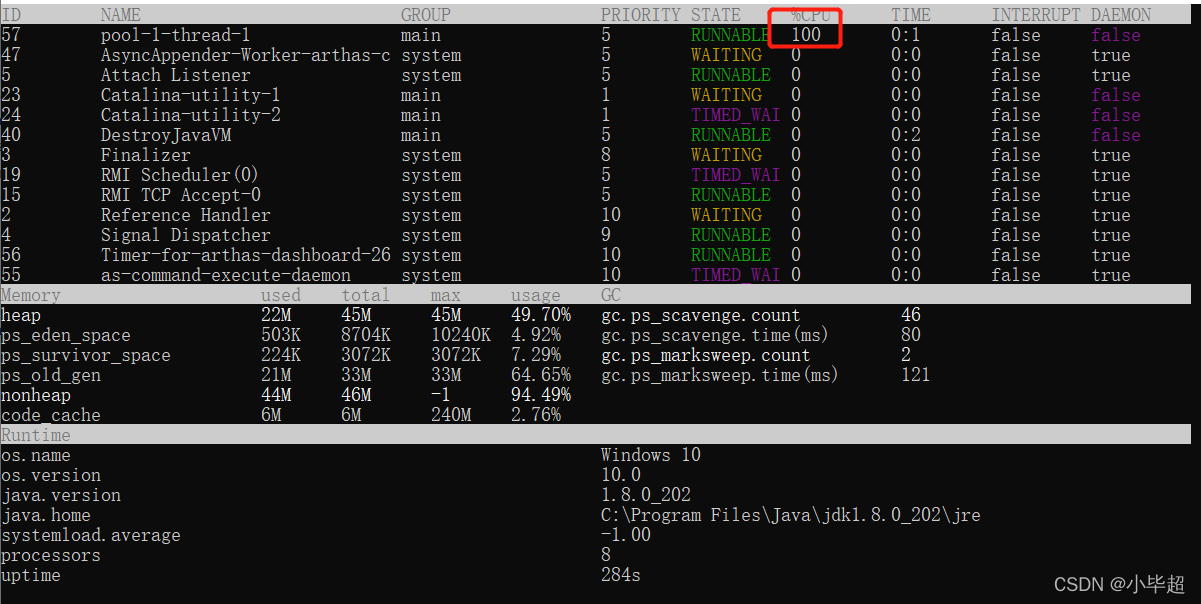Click the Catalina-utility-1 thread name

tap(190, 95)
